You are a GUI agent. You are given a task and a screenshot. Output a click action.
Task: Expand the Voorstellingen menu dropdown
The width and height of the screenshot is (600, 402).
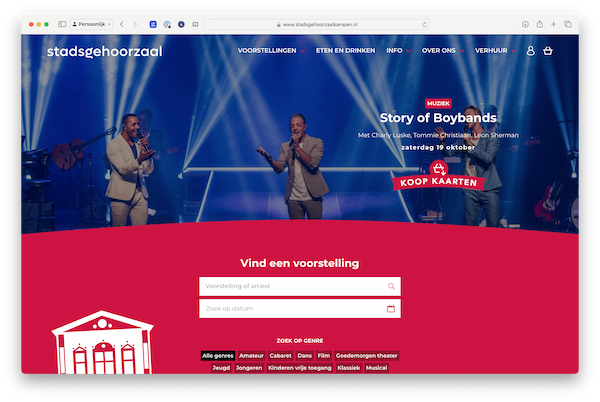[271, 50]
